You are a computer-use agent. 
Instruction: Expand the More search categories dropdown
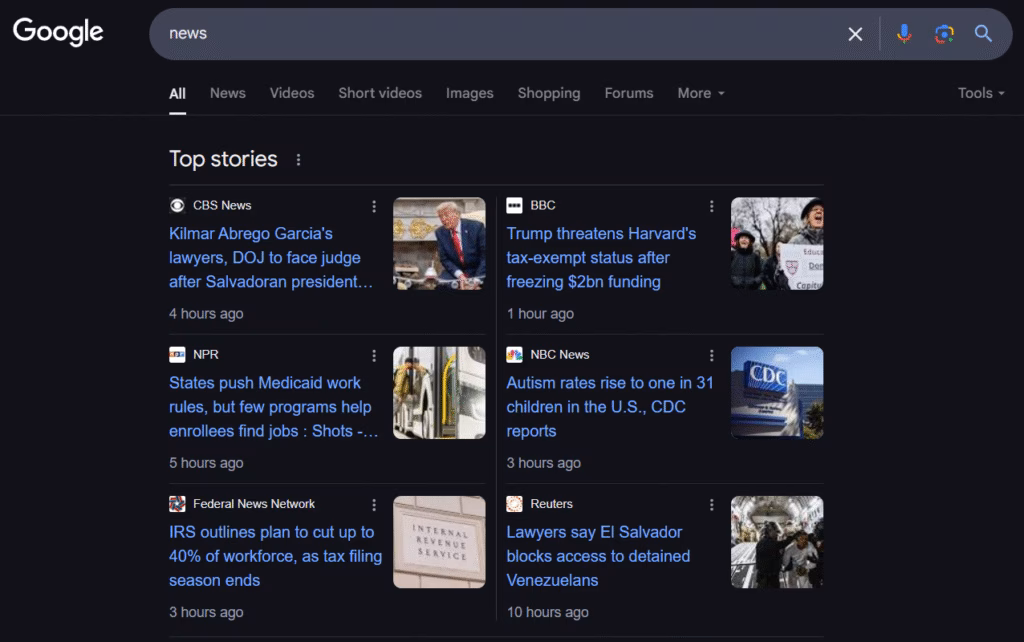(700, 93)
